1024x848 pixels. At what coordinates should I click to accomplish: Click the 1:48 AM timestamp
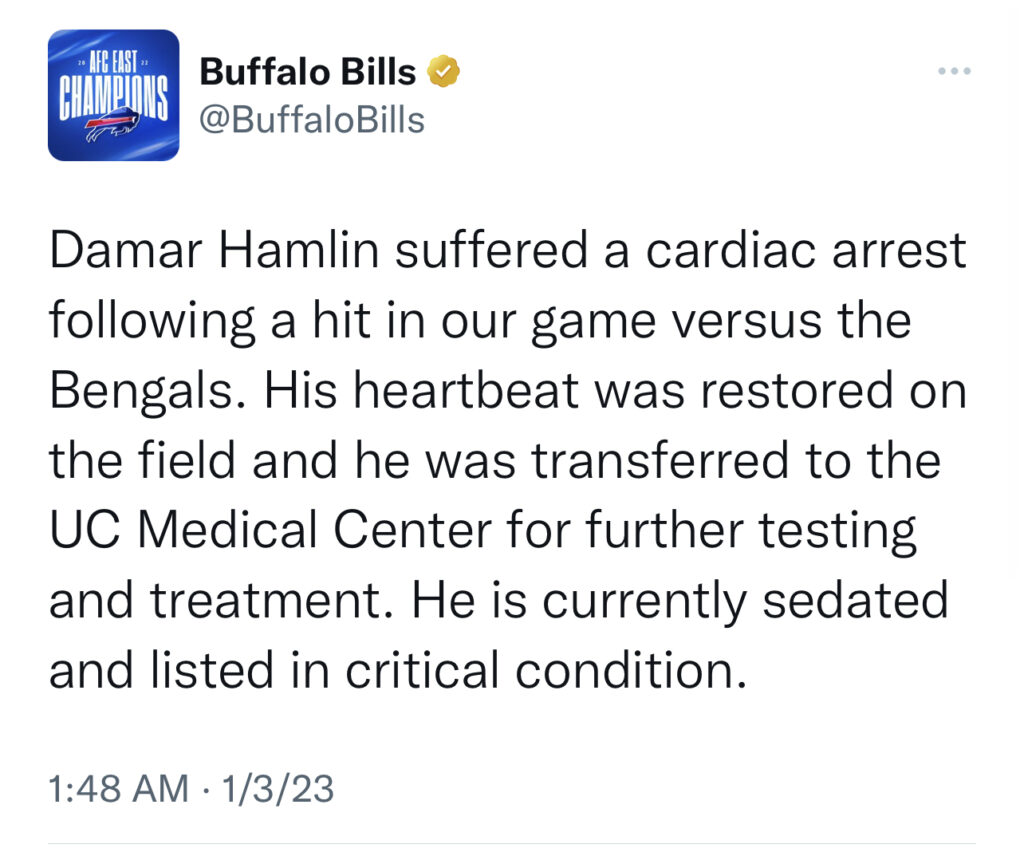point(119,788)
